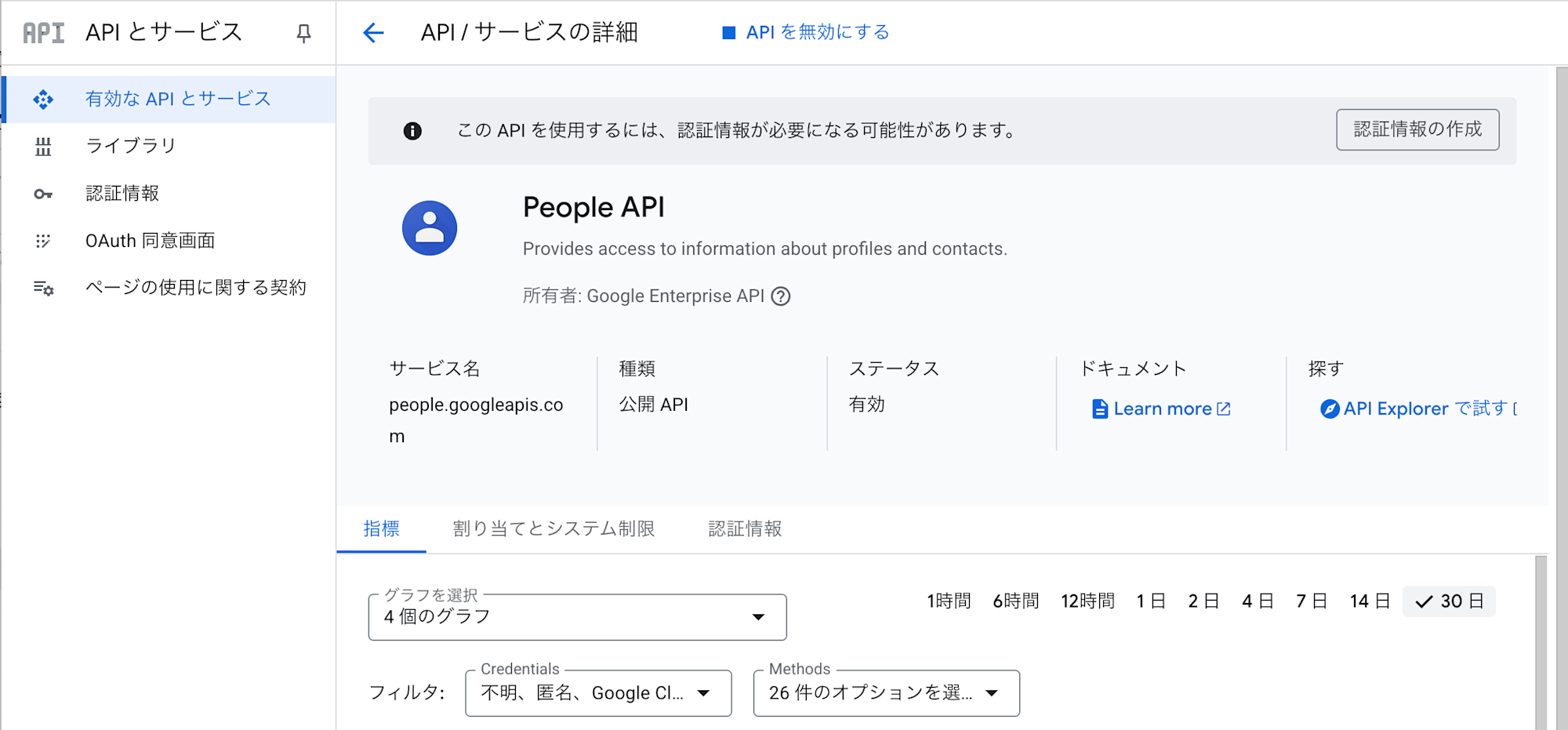The image size is (1568, 730).
Task: Click the 有効な API とサービス diamond icon
Action: tap(43, 99)
